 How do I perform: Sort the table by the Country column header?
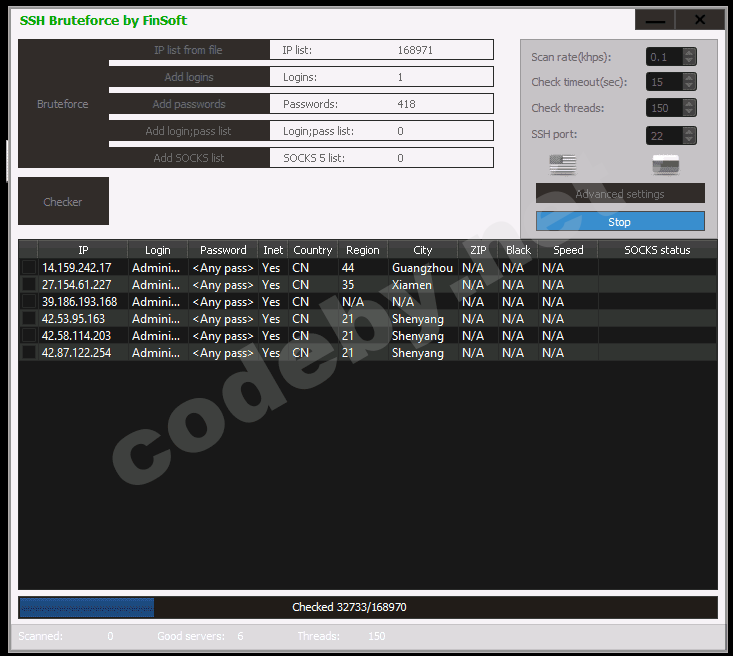[x=313, y=250]
